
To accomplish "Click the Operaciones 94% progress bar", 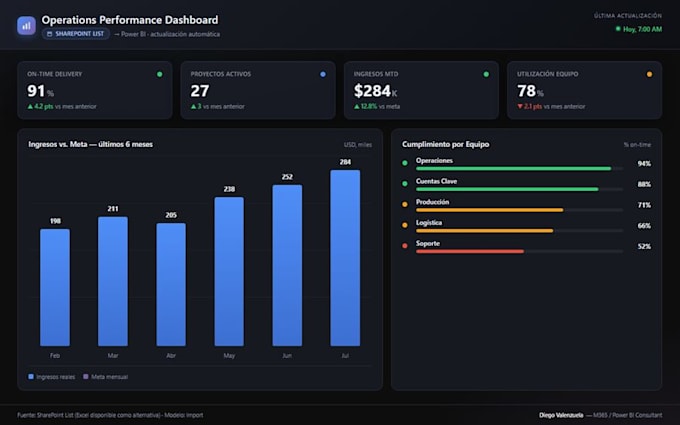I will pos(519,168).
